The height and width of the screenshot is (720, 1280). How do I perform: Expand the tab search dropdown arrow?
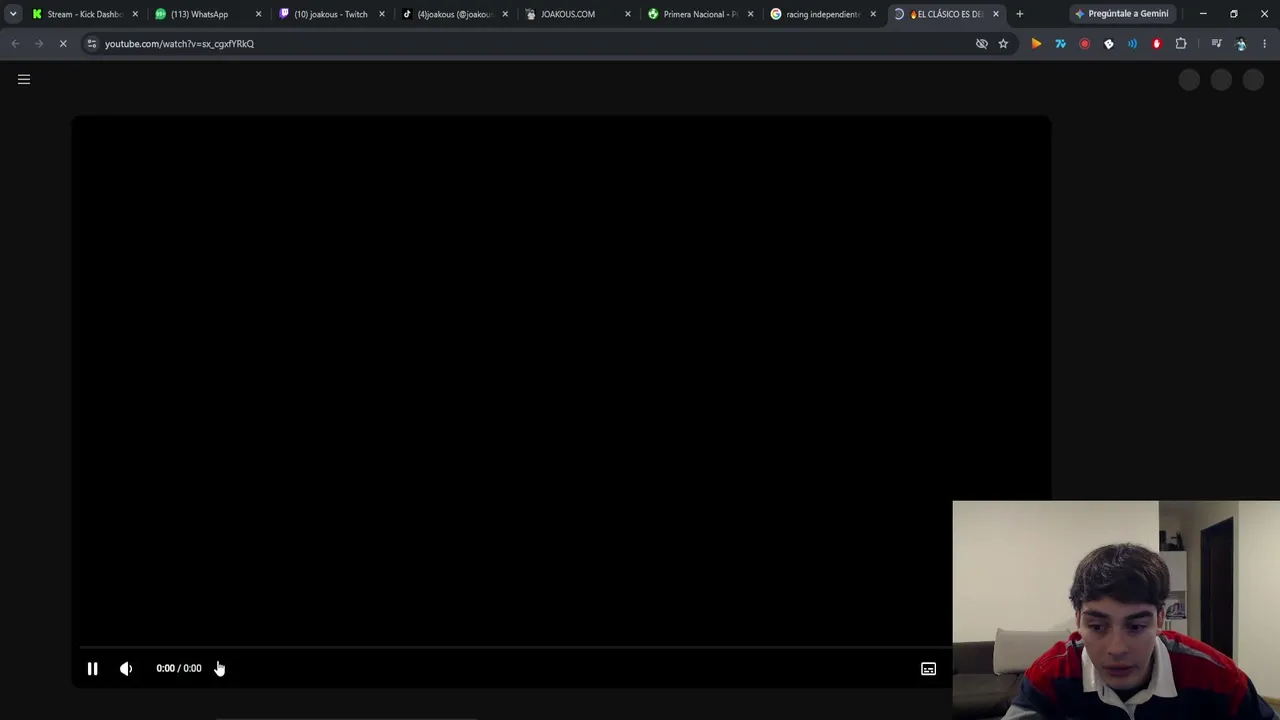pos(13,14)
